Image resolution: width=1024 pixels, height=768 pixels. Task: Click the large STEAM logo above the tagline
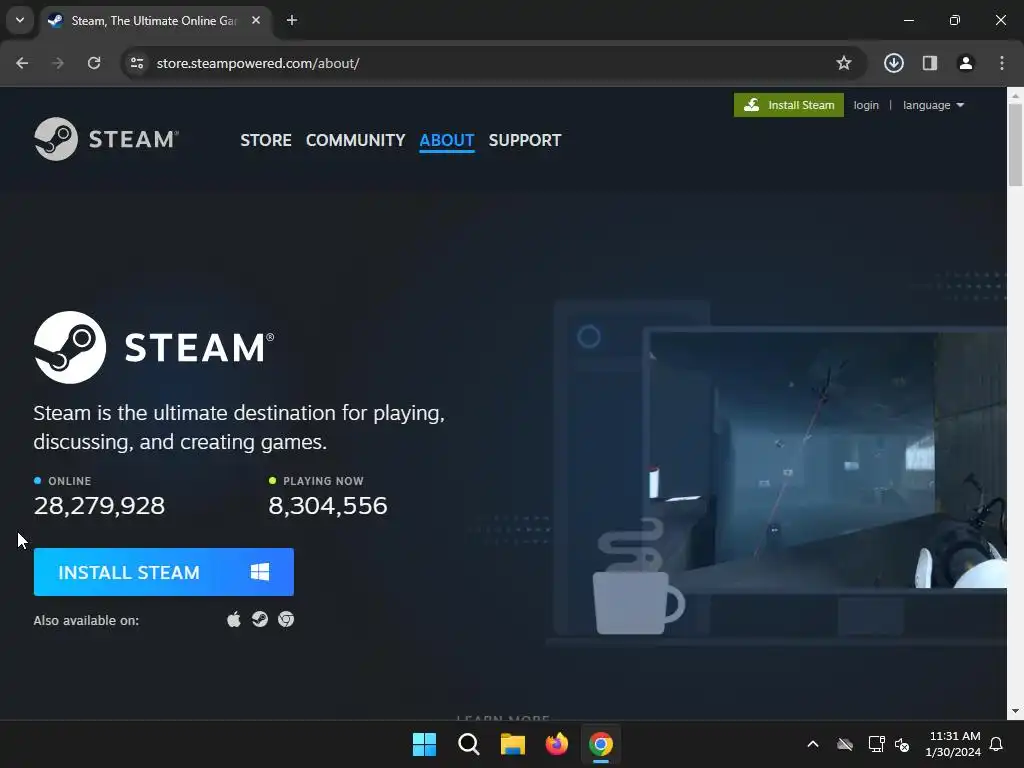[x=154, y=347]
